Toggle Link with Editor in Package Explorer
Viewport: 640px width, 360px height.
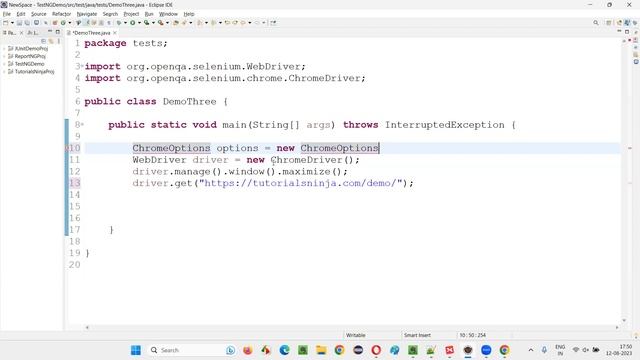[51, 41]
